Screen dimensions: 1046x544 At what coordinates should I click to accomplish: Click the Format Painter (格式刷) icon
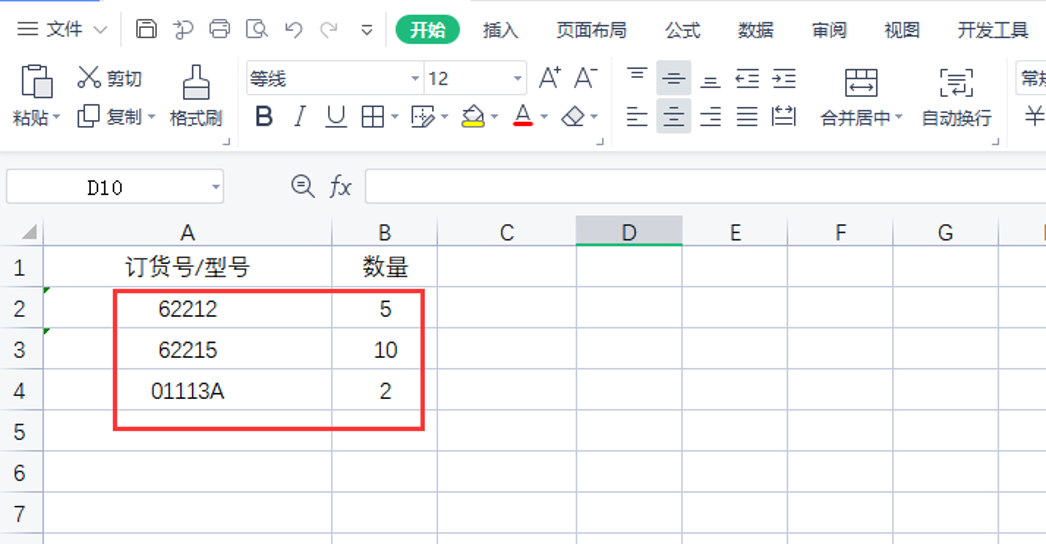coord(195,83)
